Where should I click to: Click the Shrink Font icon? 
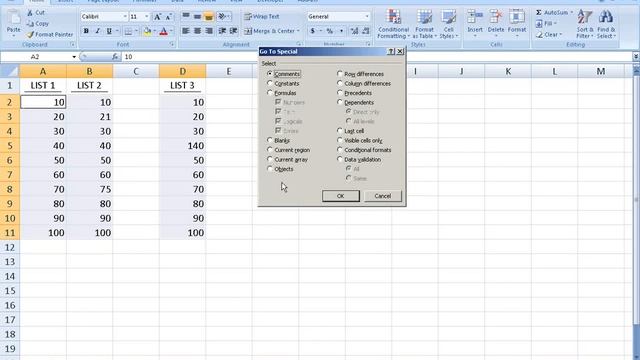click(x=168, y=17)
